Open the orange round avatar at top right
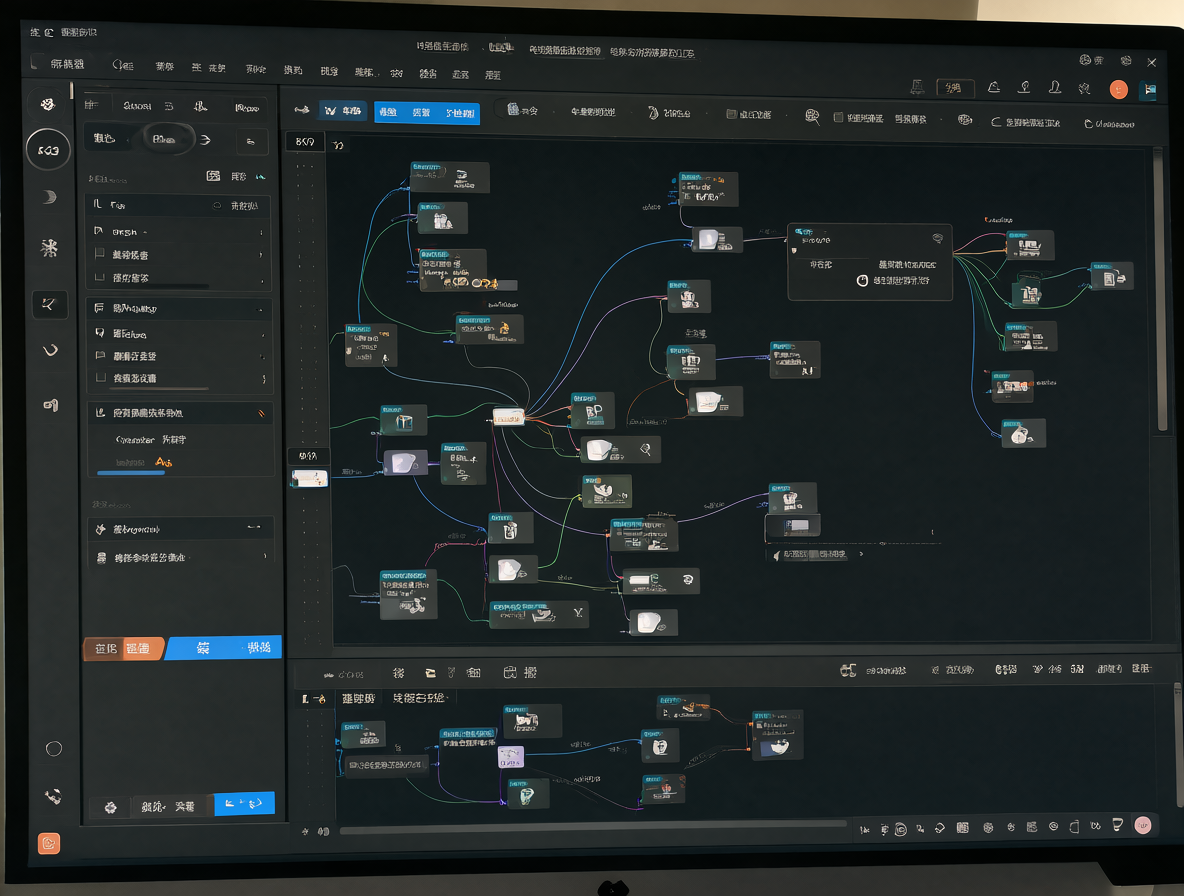The height and width of the screenshot is (896, 1184). 1119,90
